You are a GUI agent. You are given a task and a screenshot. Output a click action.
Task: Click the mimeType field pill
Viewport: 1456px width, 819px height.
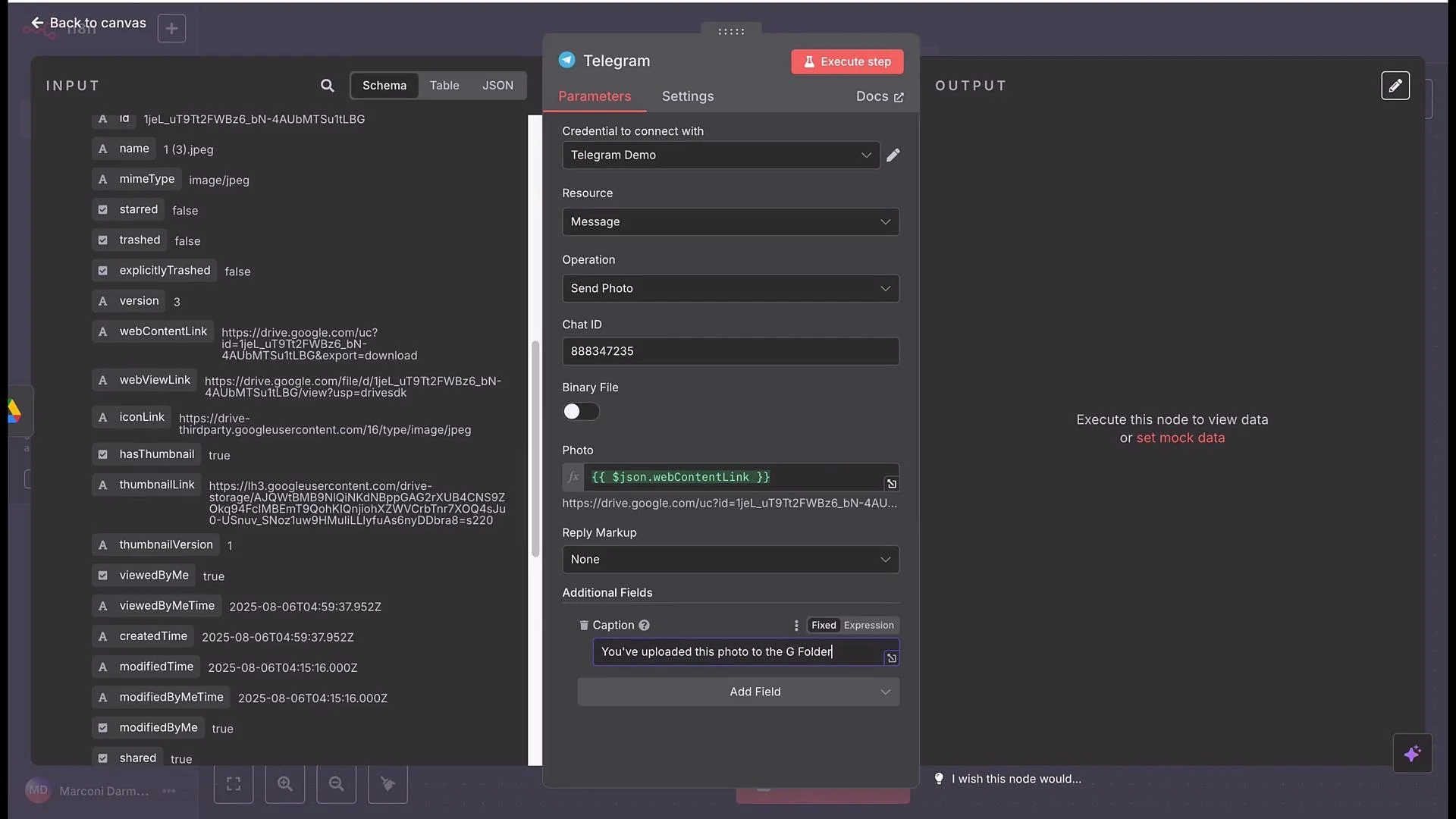click(x=137, y=179)
